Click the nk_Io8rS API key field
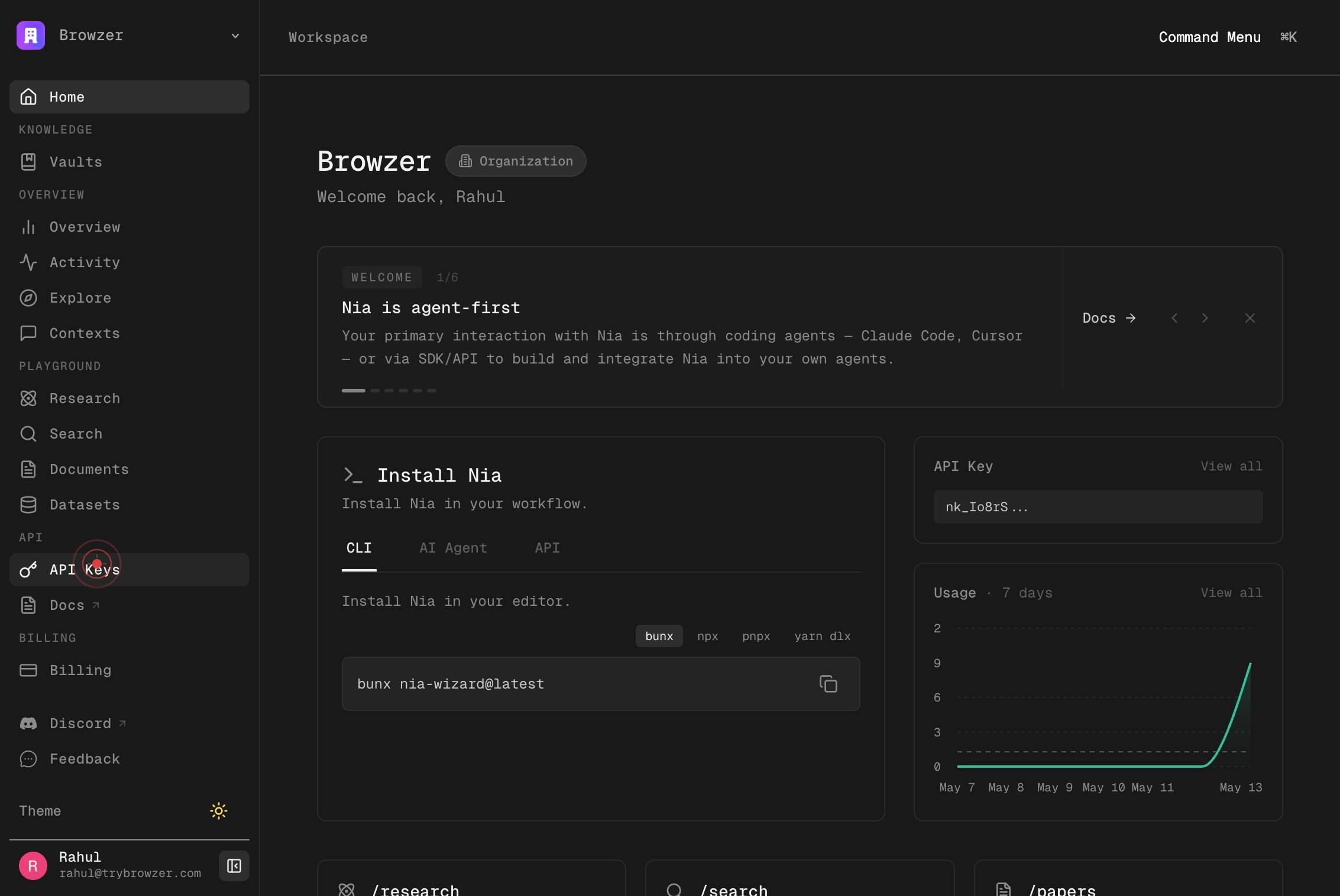This screenshot has height=896, width=1340. [x=1098, y=507]
